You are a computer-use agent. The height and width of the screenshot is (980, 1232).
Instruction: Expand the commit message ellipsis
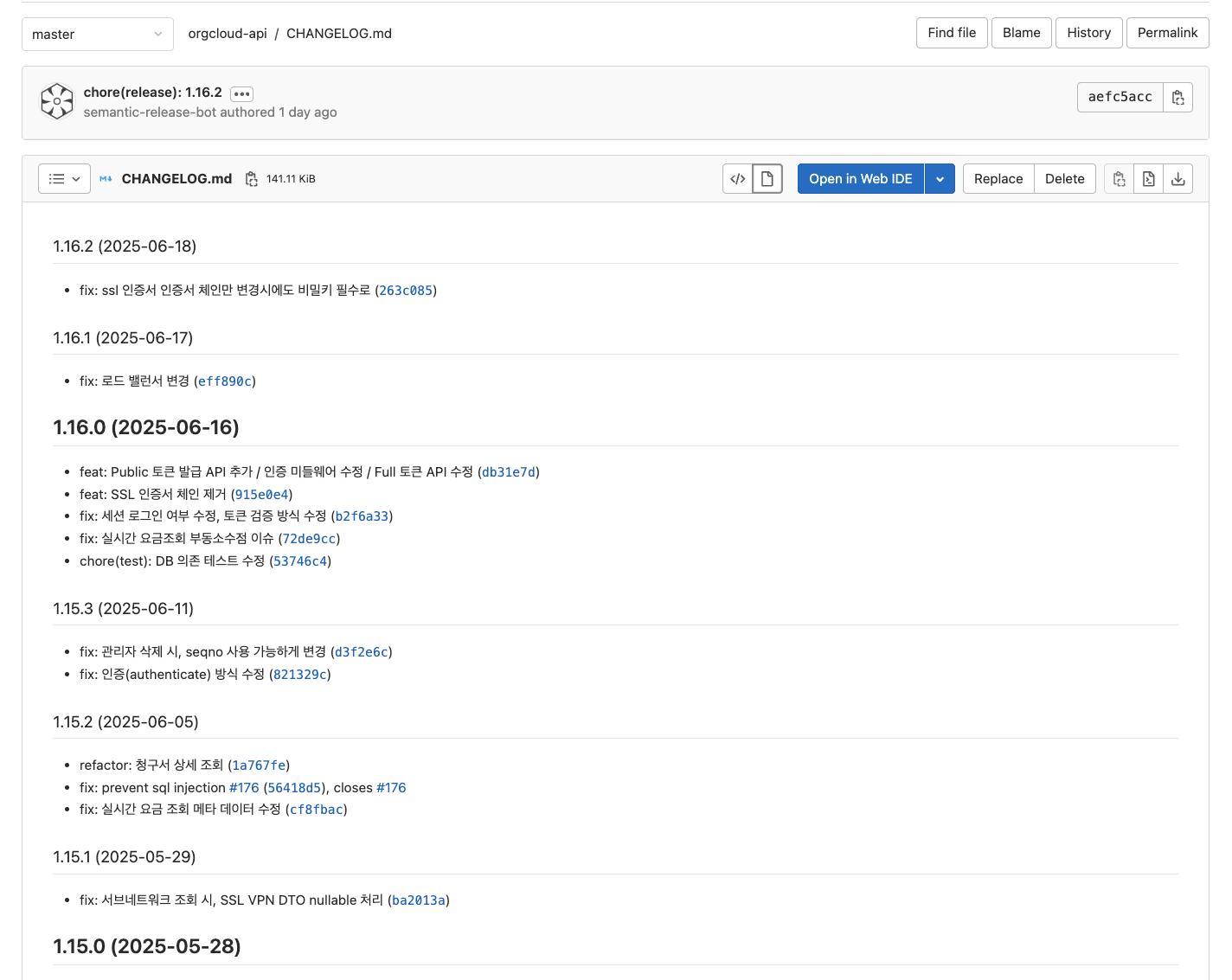point(241,93)
